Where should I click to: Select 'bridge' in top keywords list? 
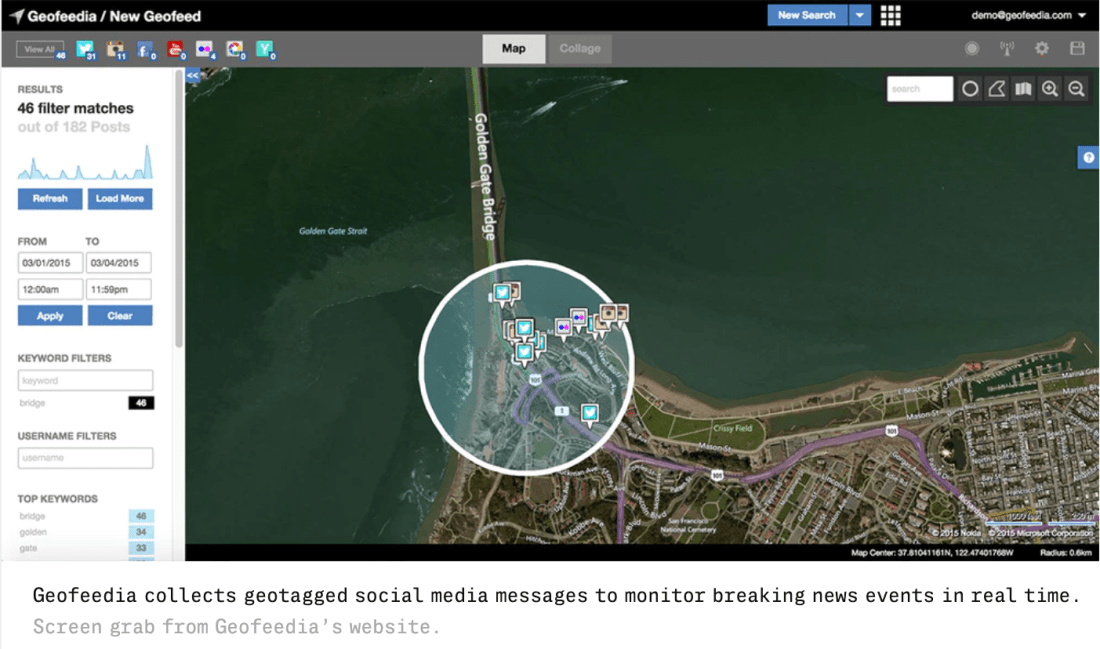86,516
